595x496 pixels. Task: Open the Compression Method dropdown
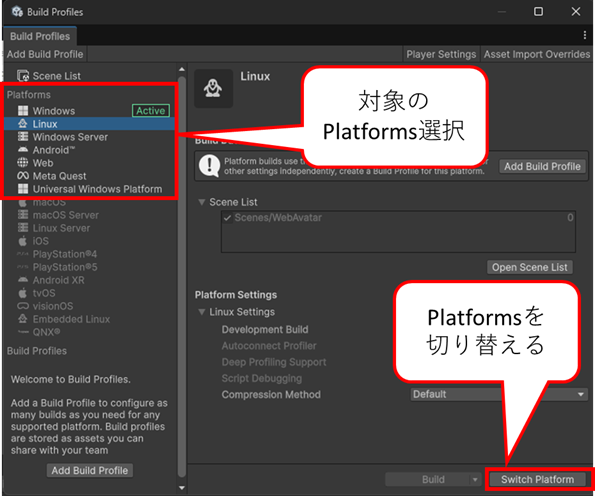[499, 394]
